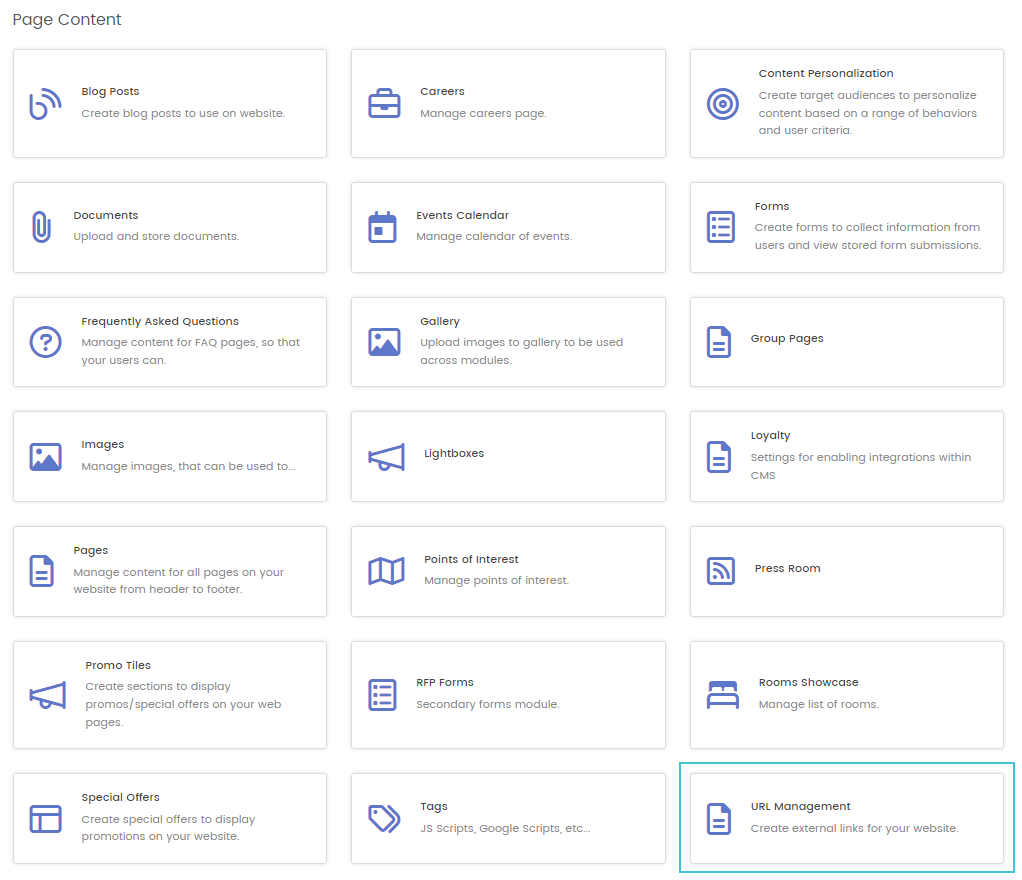Screen dimensions: 1022x880
Task: Click the Lightboxes megaphone icon
Action: [387, 457]
